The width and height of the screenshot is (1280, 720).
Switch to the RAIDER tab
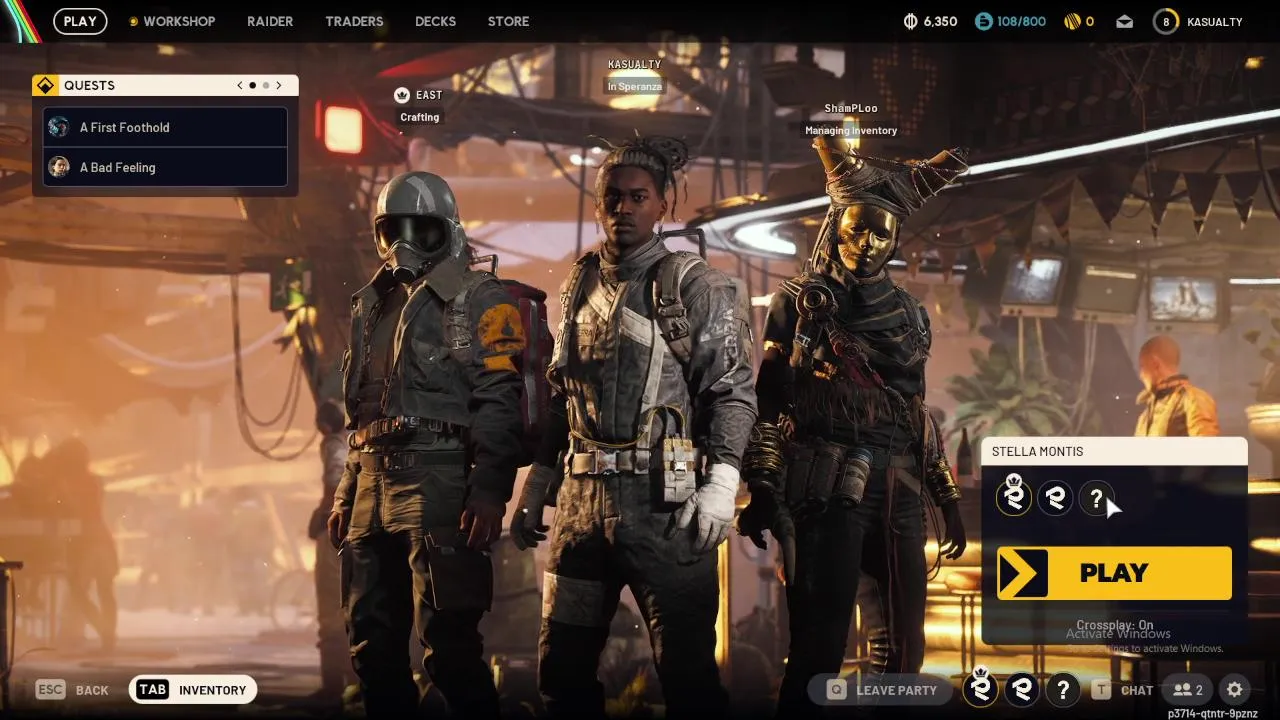pos(270,21)
